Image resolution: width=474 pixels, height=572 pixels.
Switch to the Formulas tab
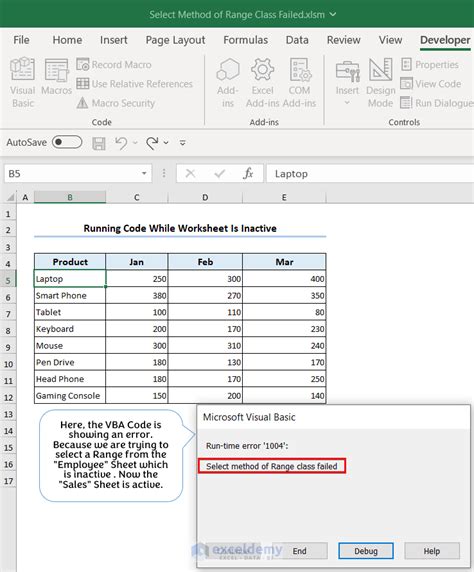pyautogui.click(x=246, y=40)
